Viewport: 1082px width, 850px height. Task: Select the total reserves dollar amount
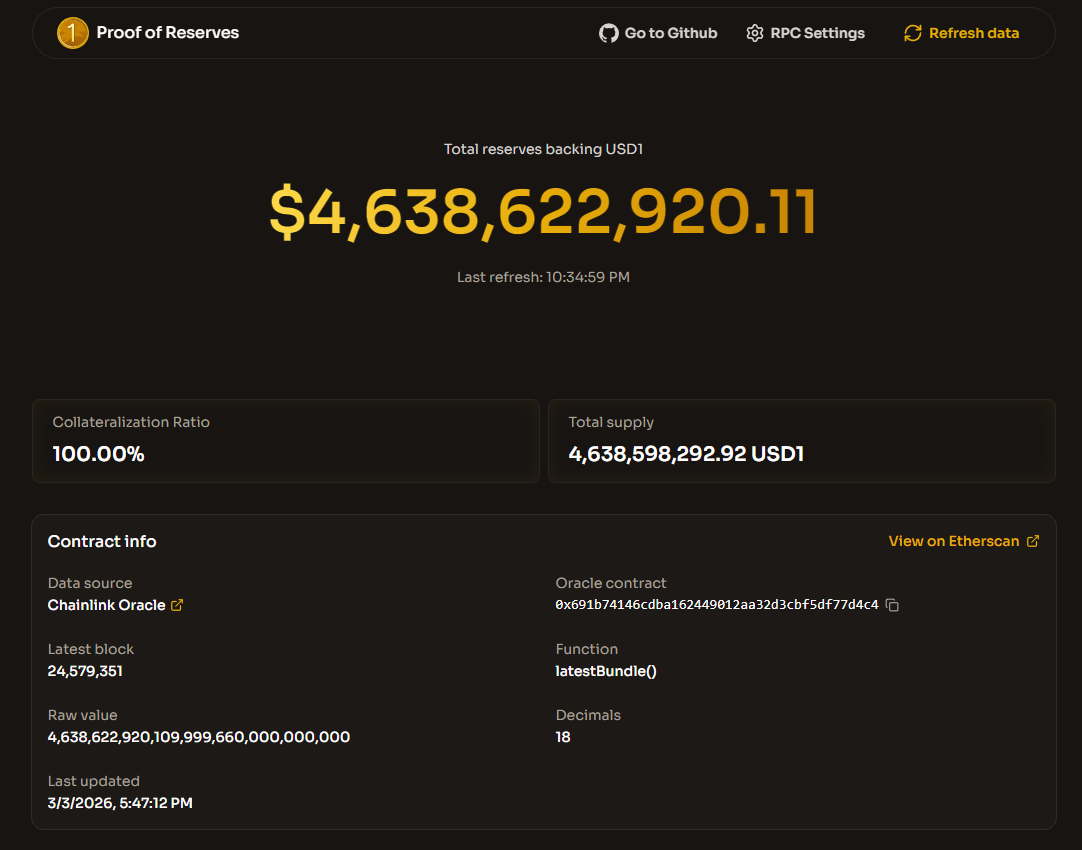coord(543,212)
